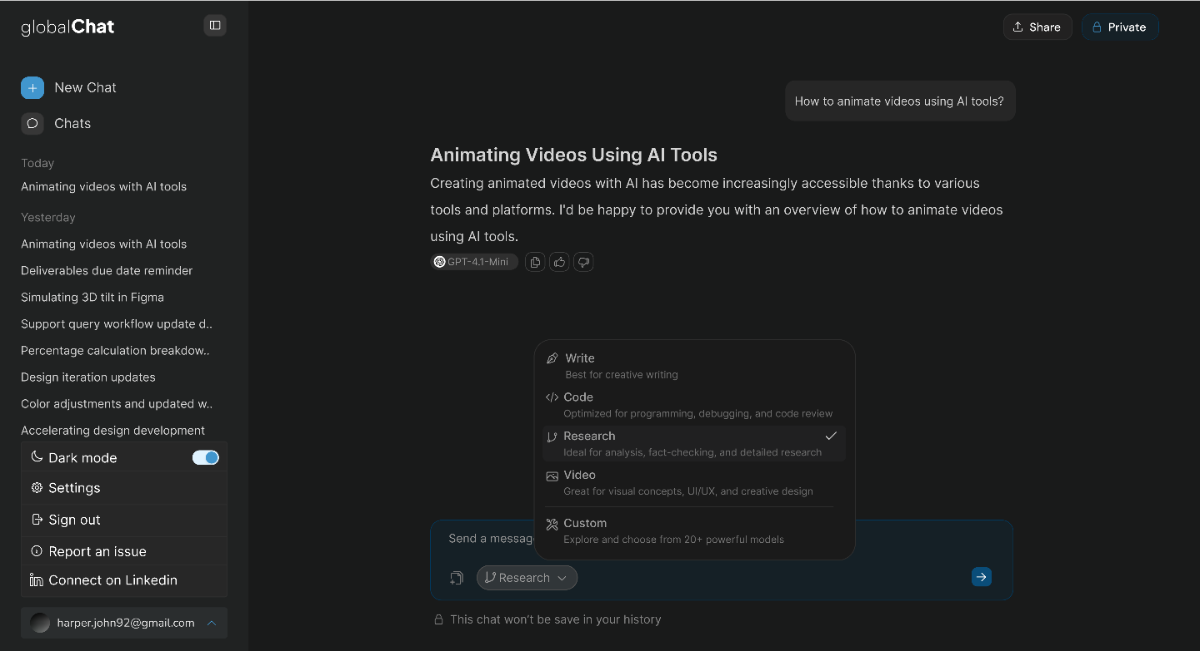Click the attachment icon in message box
Viewport: 1200px width, 651px height.
click(x=457, y=578)
